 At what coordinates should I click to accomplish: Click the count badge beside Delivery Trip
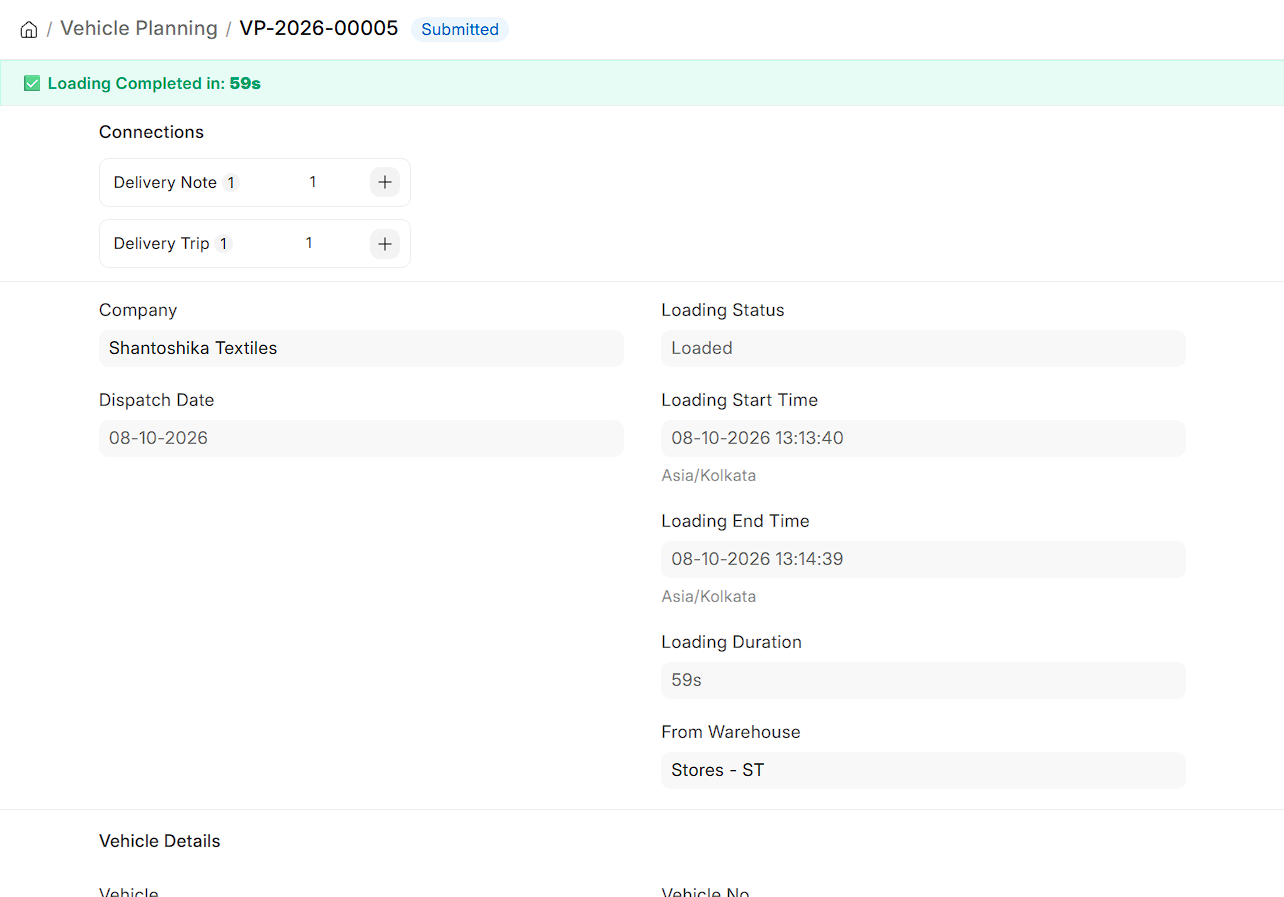[224, 244]
